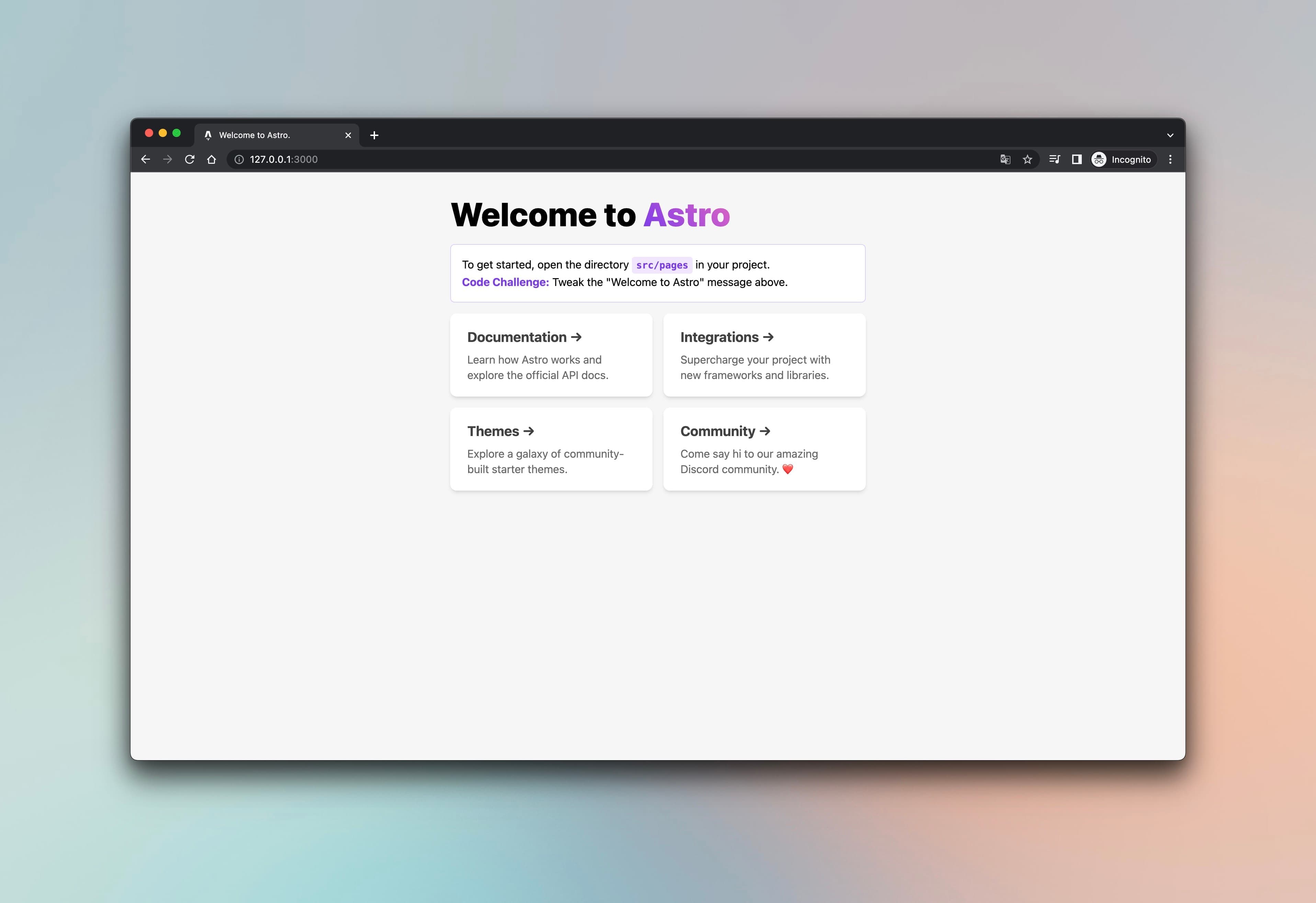Click the Astro favicon on the tab
The width and height of the screenshot is (1316, 903).
(208, 135)
